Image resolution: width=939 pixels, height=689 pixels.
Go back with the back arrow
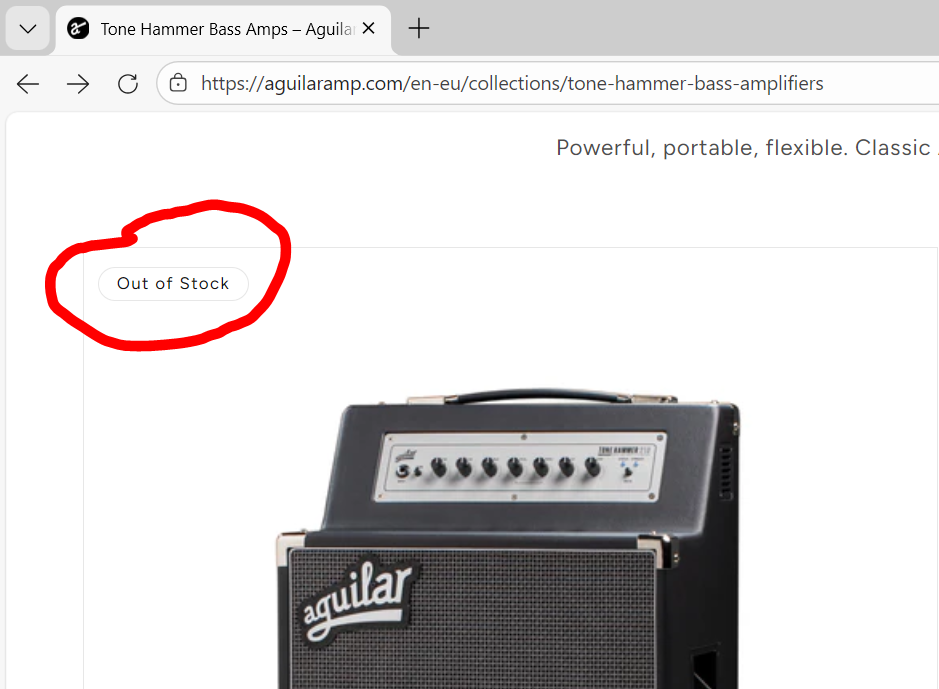tap(28, 84)
